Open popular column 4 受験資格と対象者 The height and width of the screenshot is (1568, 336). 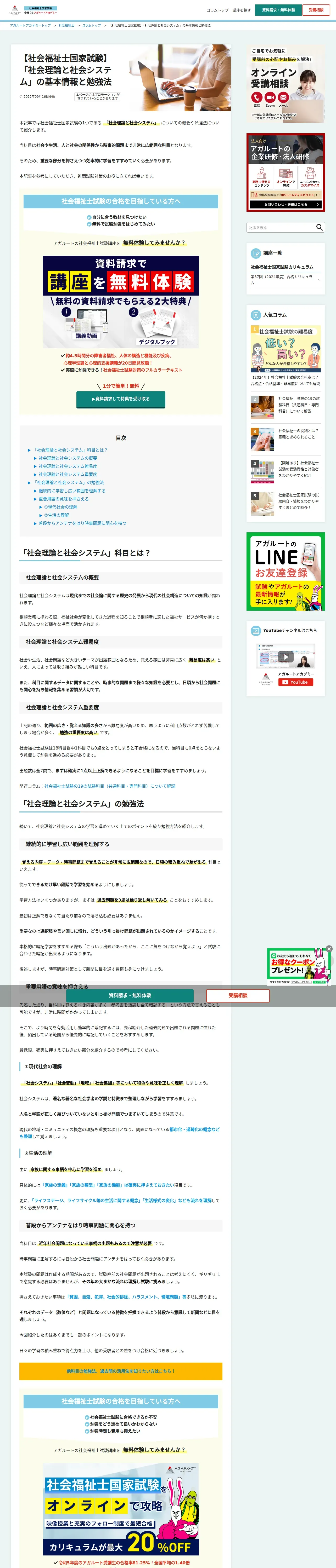pyautogui.click(x=285, y=472)
